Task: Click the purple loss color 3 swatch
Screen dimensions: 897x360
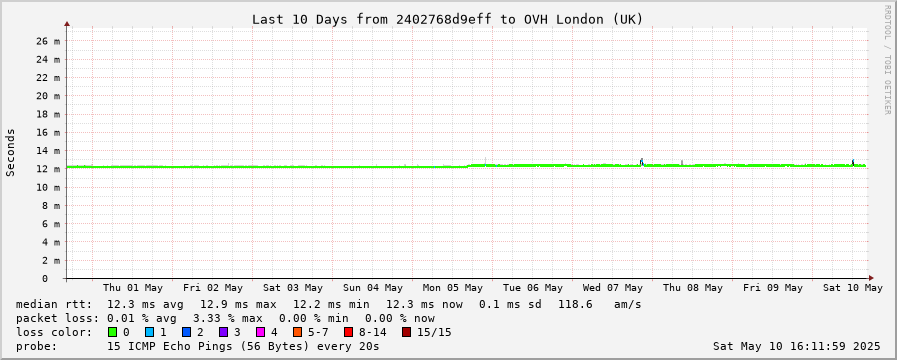Action: pos(223,332)
